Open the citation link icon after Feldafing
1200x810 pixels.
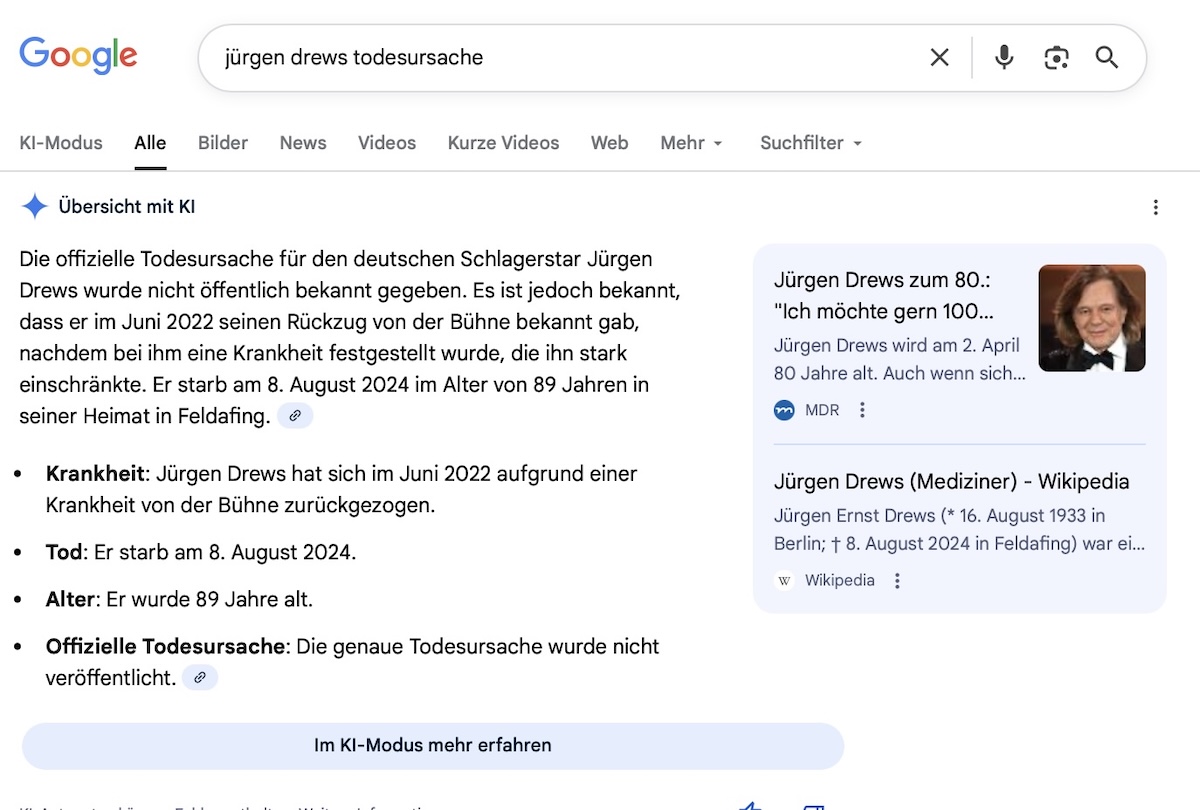294,415
